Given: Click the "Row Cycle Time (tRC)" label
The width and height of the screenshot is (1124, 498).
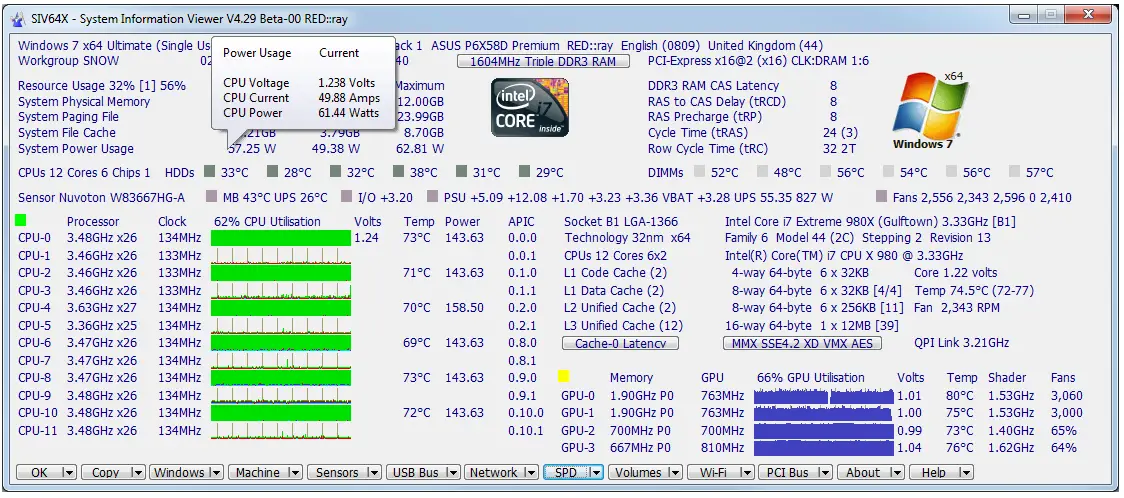Looking at the screenshot, I should 708,149.
